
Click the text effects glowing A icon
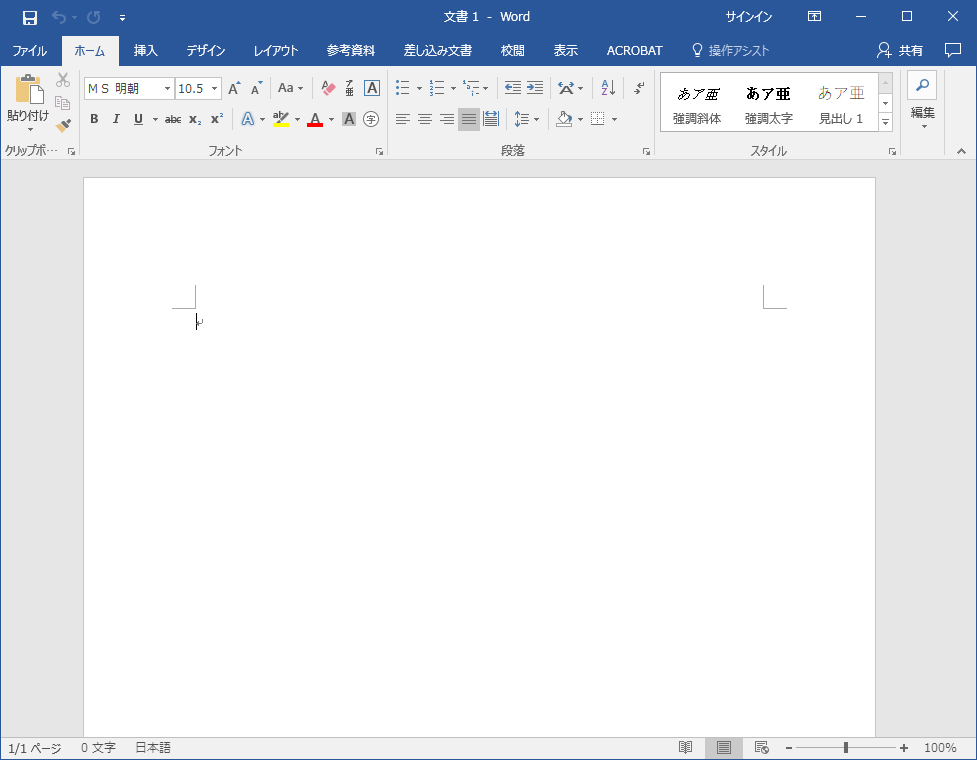(248, 119)
